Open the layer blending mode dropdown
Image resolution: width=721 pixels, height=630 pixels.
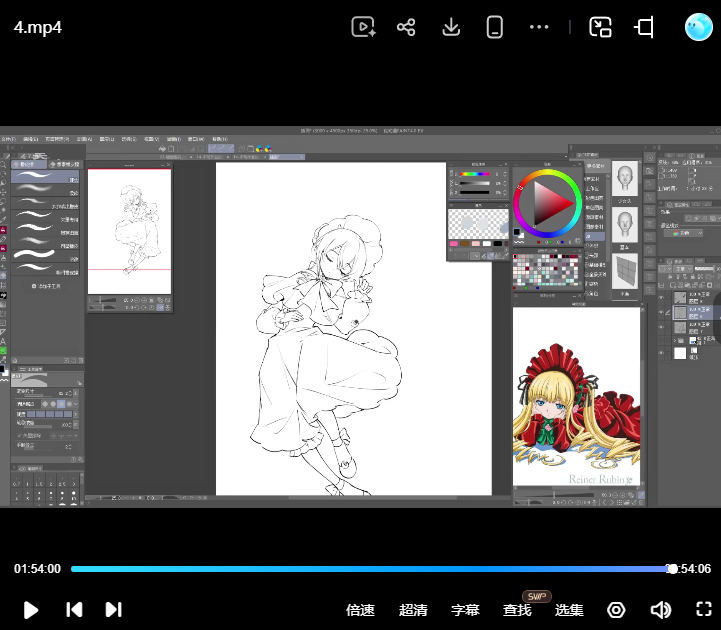click(681, 269)
